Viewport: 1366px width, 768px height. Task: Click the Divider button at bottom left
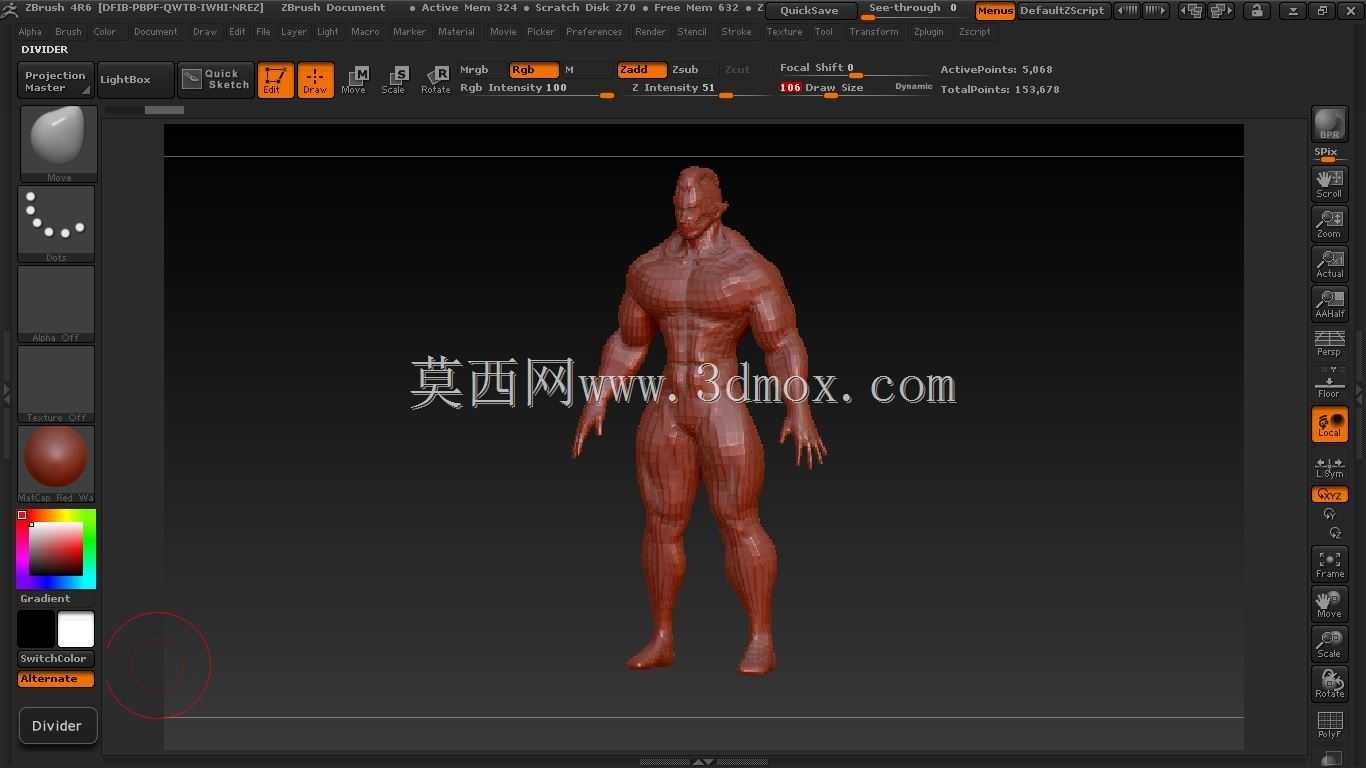pyautogui.click(x=57, y=726)
